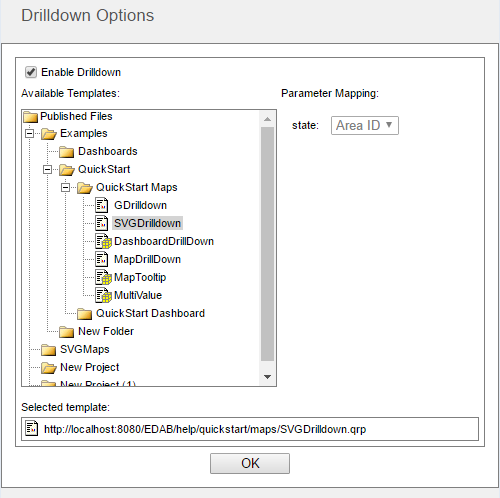500x498 pixels.
Task: Click the MultiValue dashboard file icon
Action: click(103, 295)
